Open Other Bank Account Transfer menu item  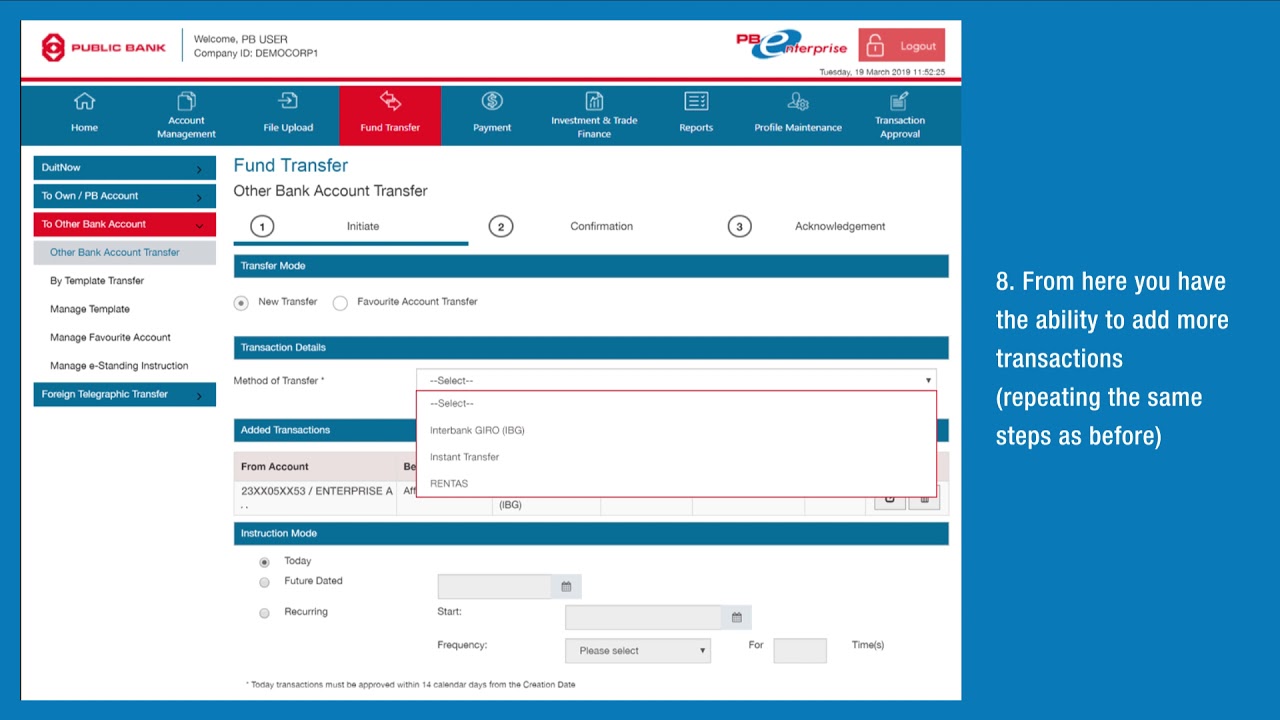124,252
